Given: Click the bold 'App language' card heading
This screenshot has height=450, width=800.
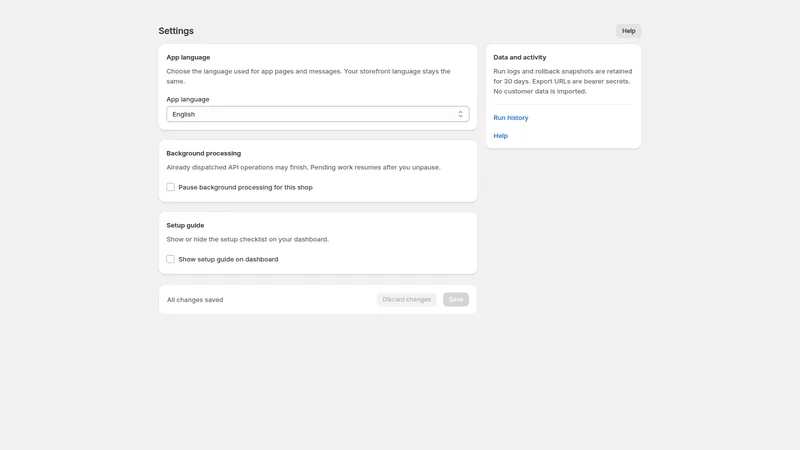Looking at the screenshot, I should coord(188,57).
